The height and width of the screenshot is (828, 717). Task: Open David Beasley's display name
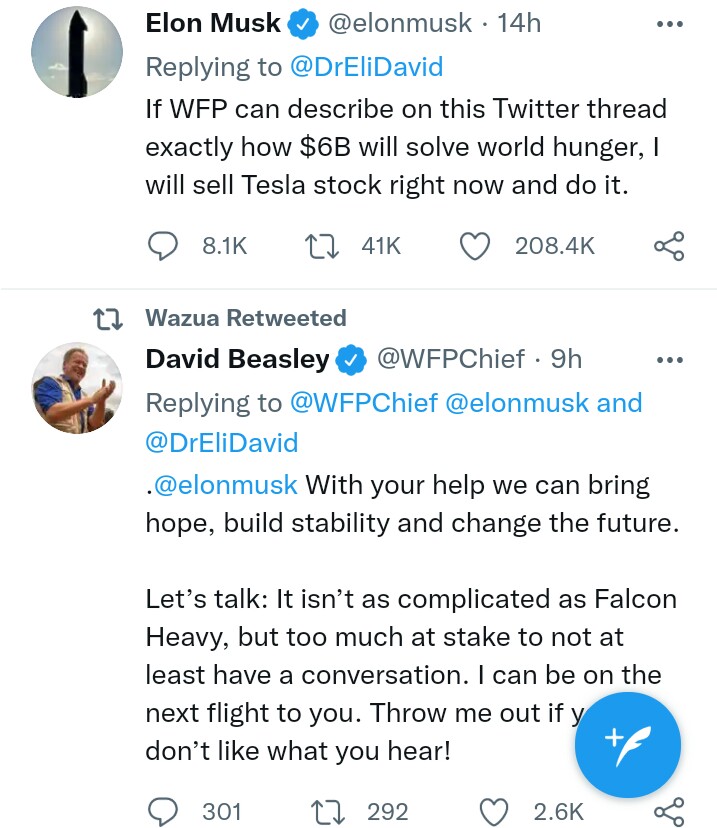click(x=237, y=359)
